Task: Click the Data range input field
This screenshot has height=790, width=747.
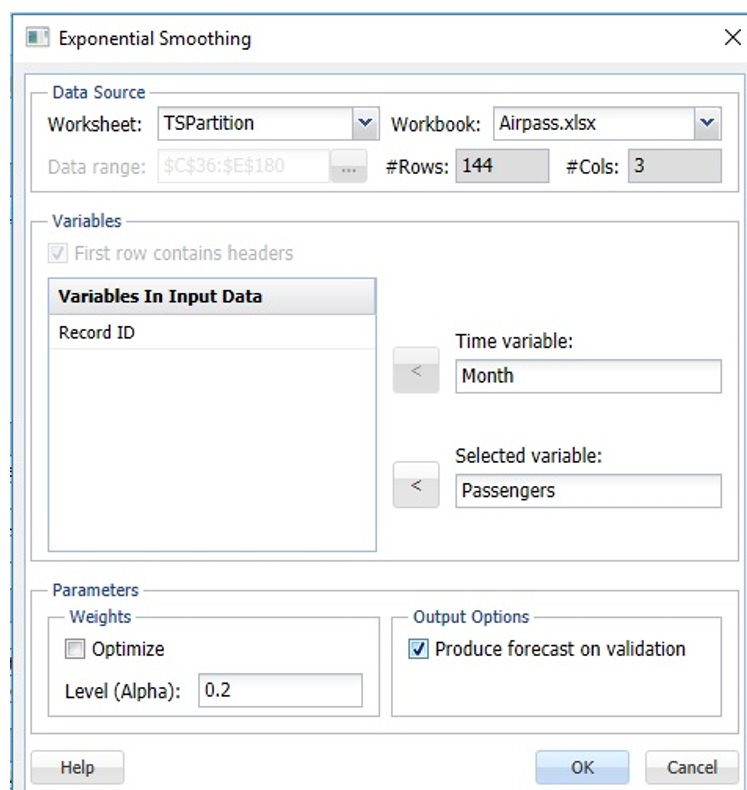Action: pyautogui.click(x=242, y=167)
